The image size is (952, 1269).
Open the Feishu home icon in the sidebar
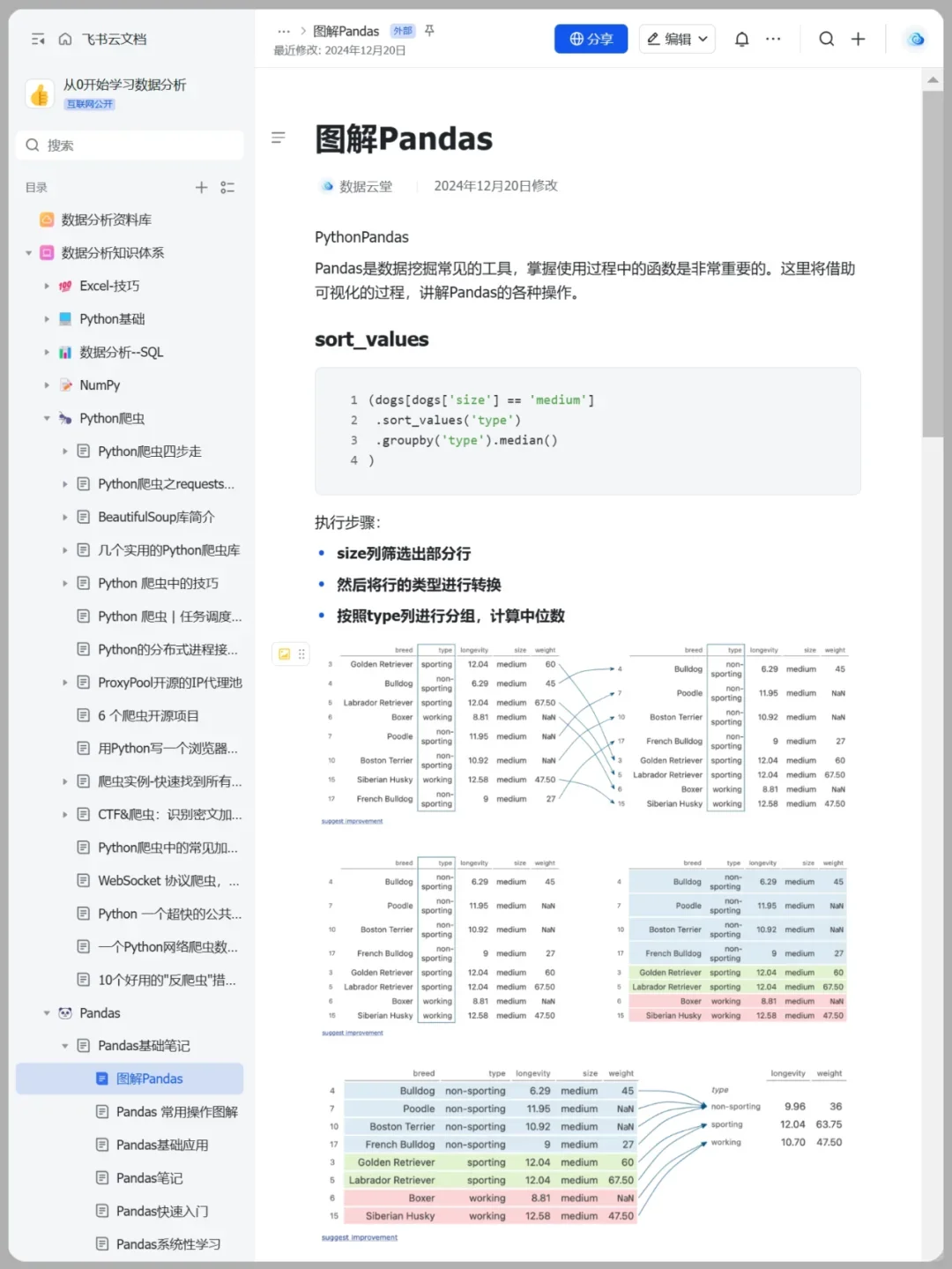pyautogui.click(x=65, y=39)
